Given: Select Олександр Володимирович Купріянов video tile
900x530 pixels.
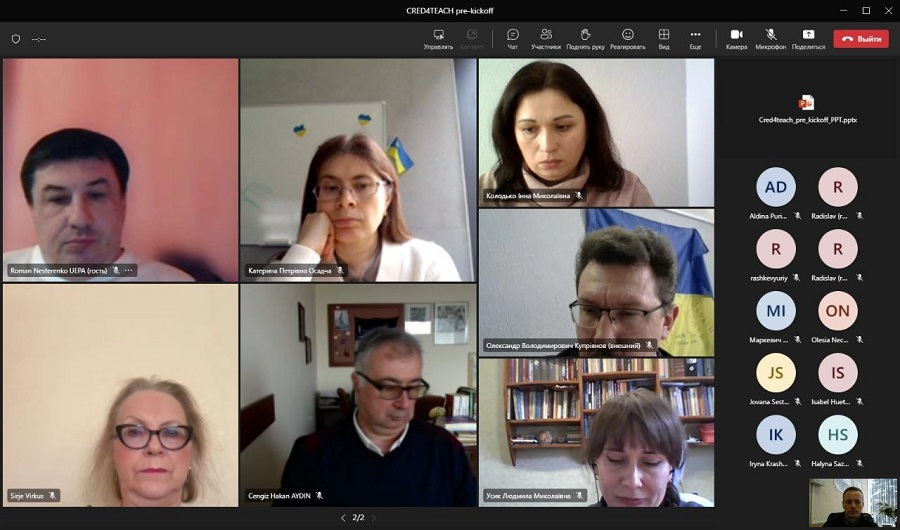Looking at the screenshot, I should 596,283.
